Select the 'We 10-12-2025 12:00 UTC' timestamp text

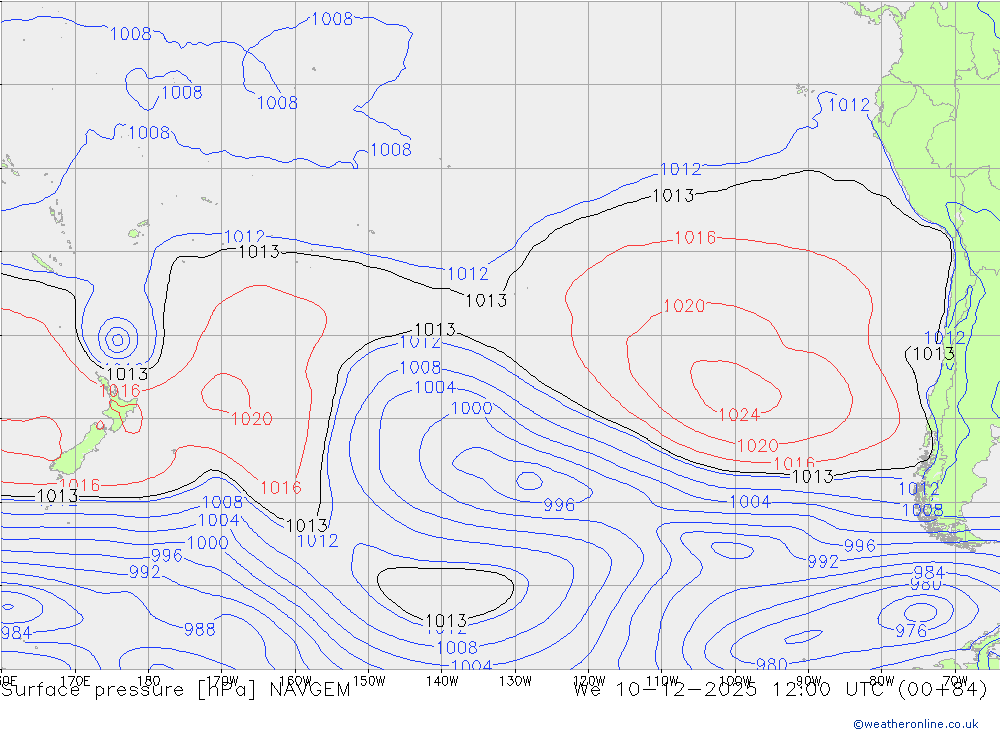(x=730, y=690)
